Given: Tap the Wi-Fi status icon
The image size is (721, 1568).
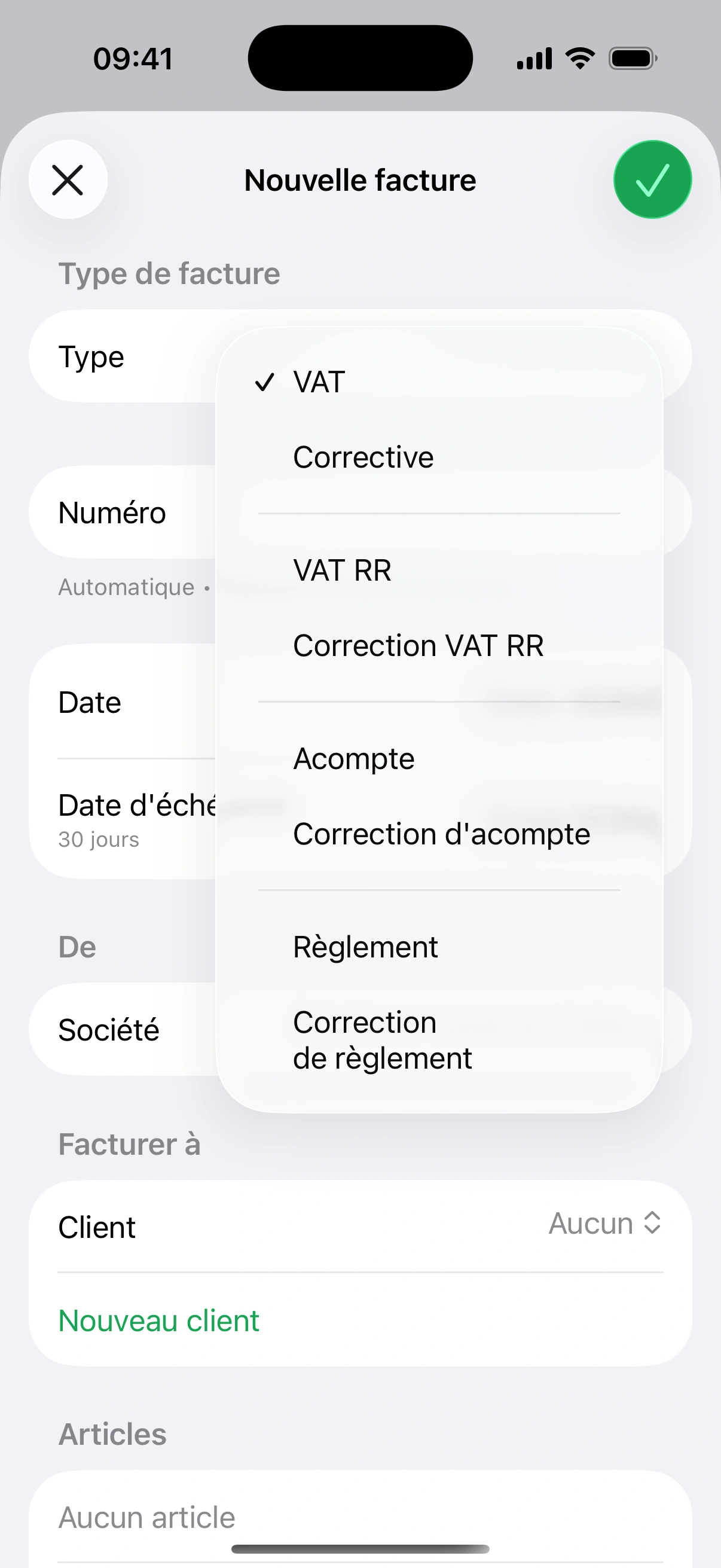Looking at the screenshot, I should pyautogui.click(x=580, y=59).
